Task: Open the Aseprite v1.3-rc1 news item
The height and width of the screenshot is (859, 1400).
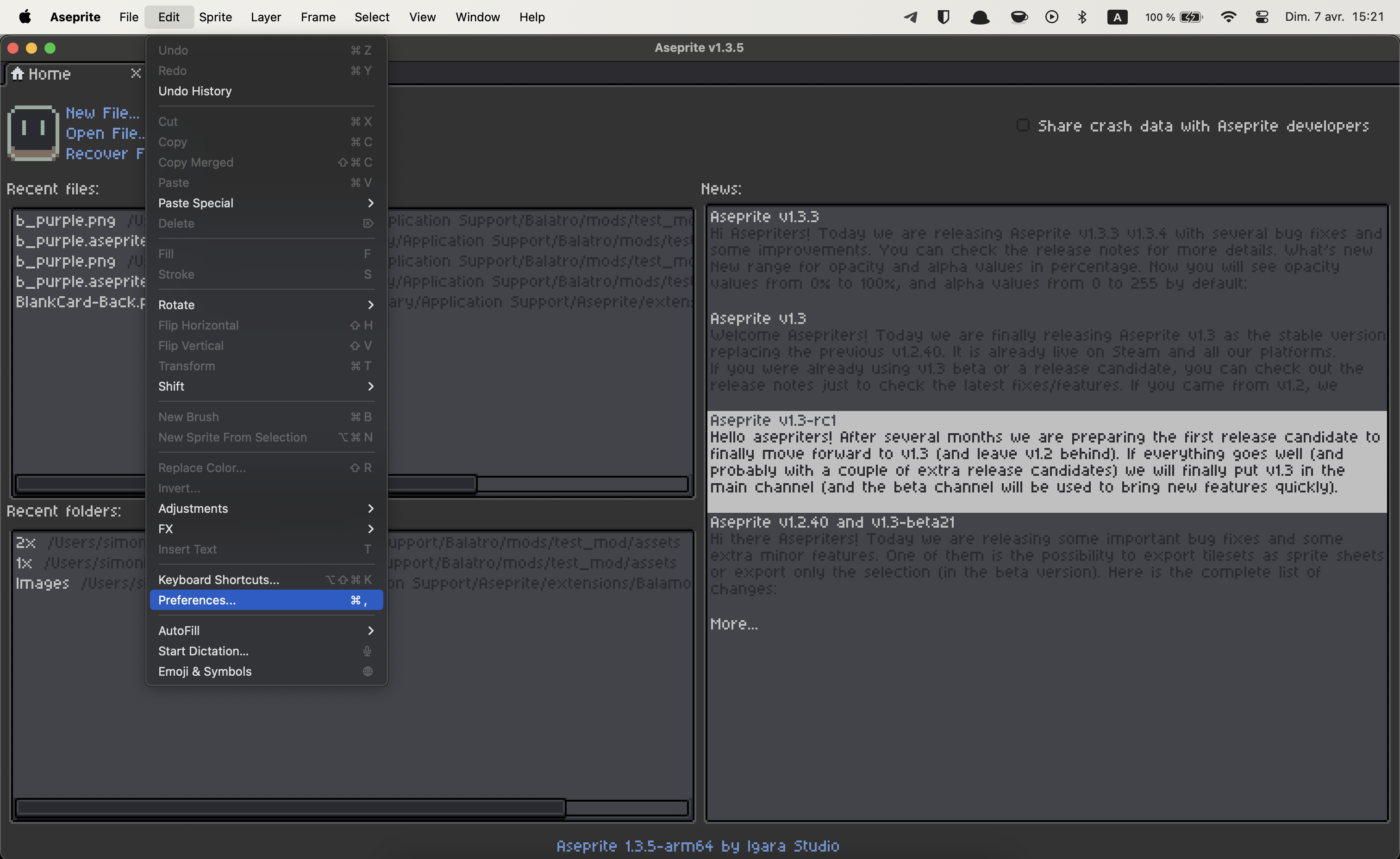Action: [x=1047, y=461]
